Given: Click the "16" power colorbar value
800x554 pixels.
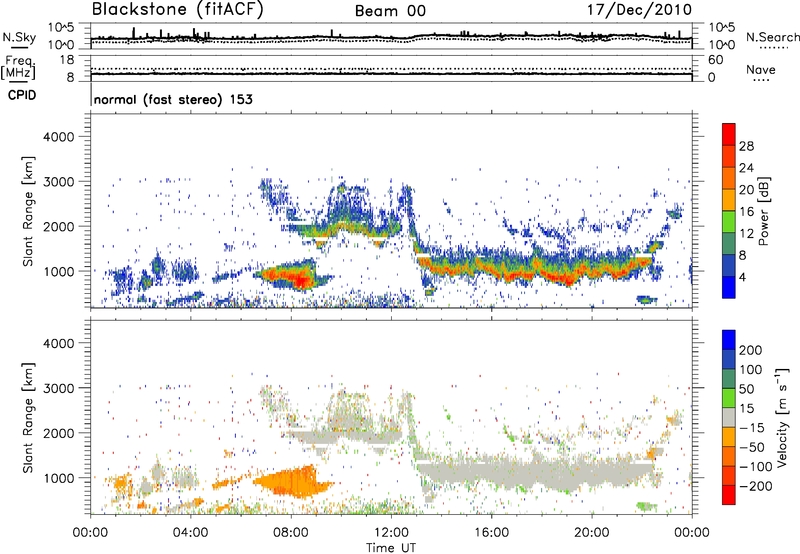Looking at the screenshot, I should point(746,212).
